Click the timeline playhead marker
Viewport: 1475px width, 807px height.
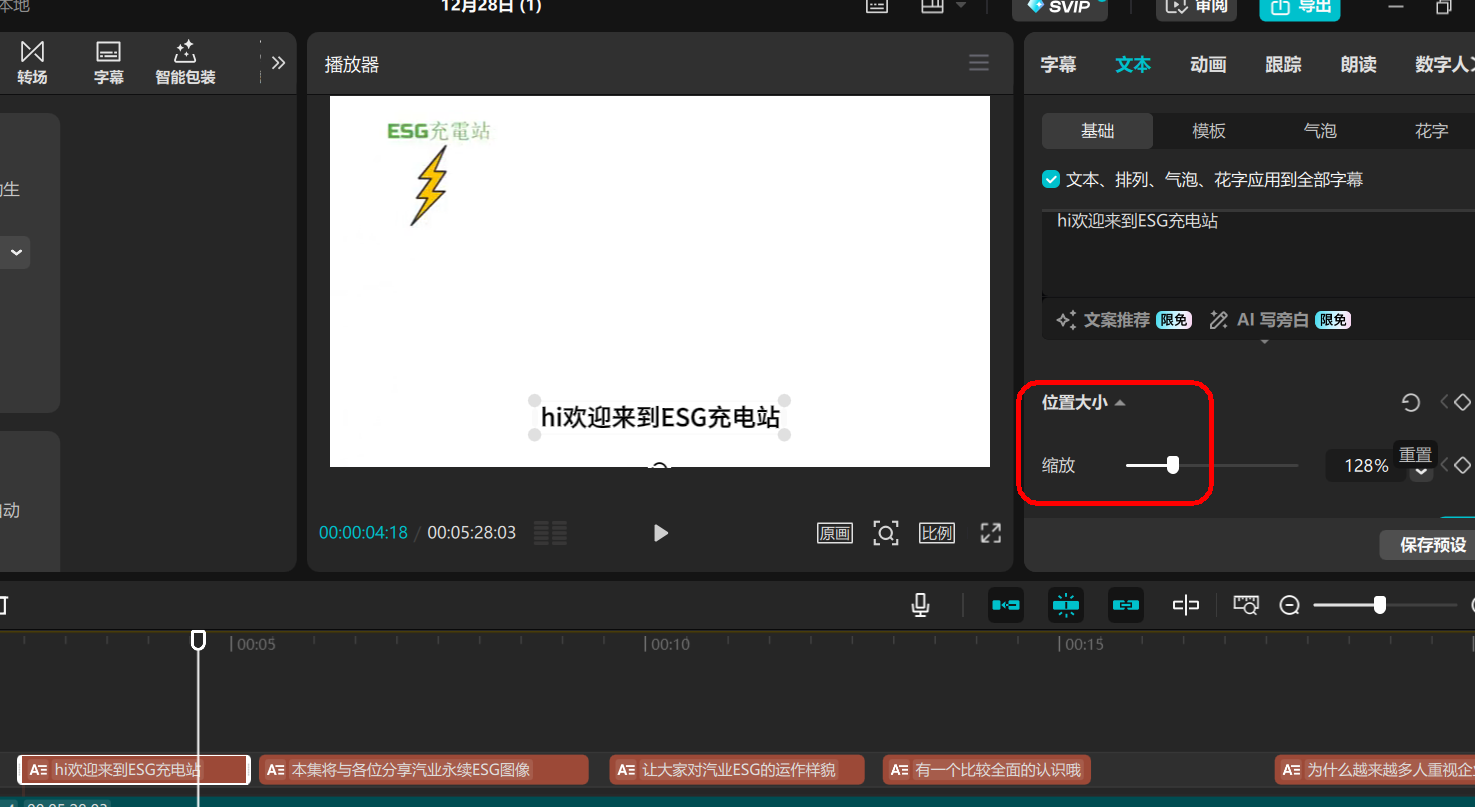(198, 640)
